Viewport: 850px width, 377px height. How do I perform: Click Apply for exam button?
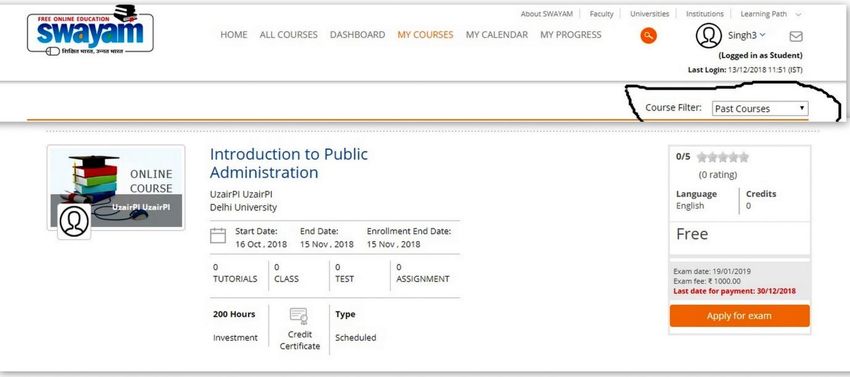(739, 316)
